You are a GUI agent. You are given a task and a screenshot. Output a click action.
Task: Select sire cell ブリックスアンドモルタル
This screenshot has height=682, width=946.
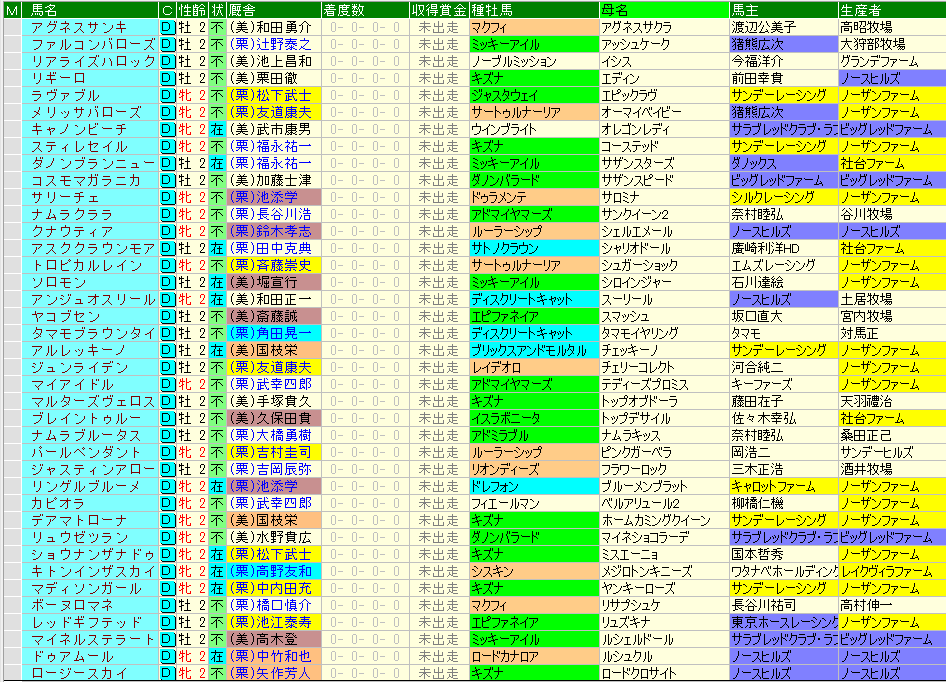(x=533, y=350)
